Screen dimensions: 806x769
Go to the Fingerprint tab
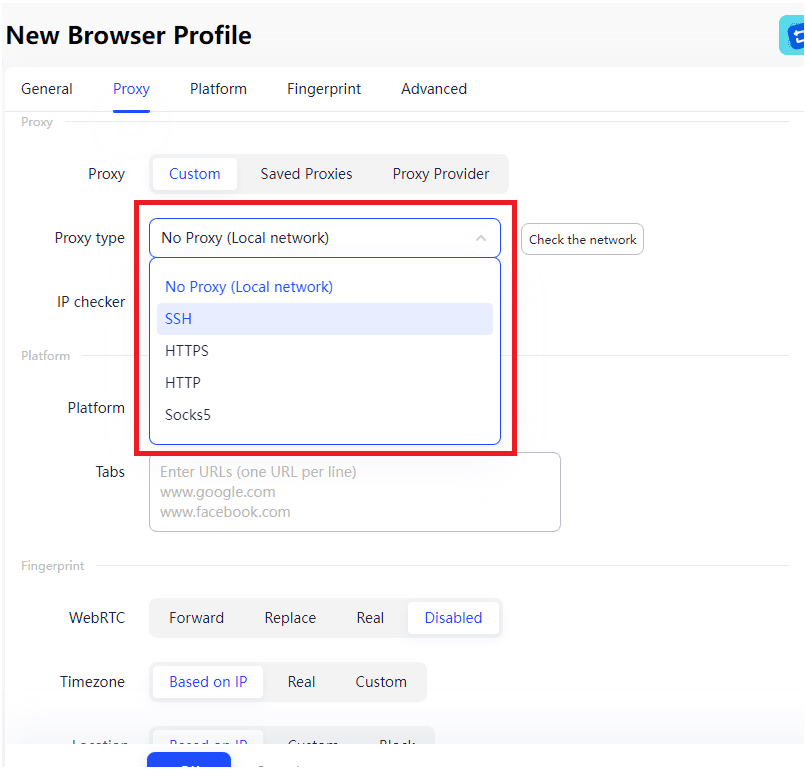324,89
